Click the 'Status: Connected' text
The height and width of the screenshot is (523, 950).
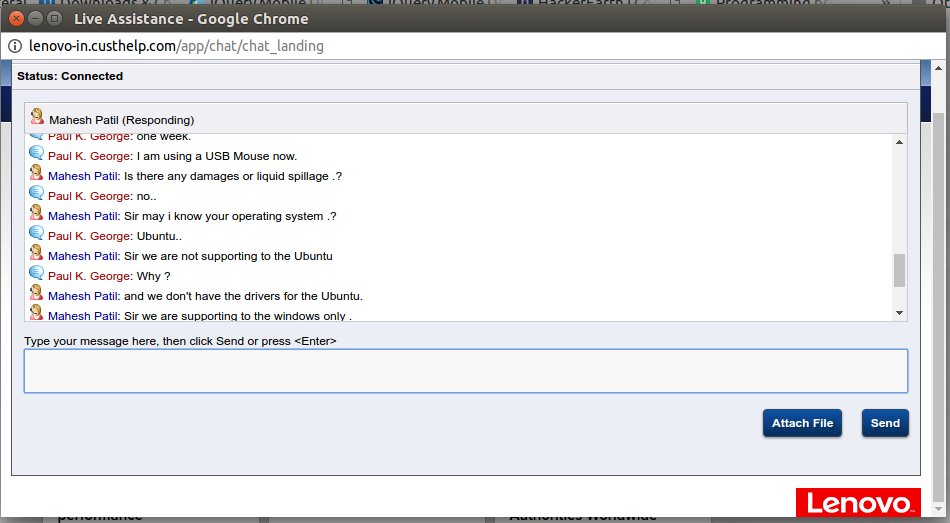pyautogui.click(x=70, y=76)
